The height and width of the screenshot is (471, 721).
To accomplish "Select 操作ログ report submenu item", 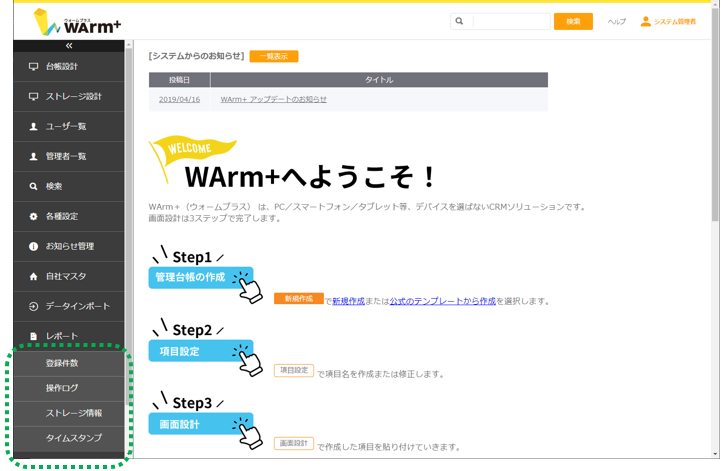I will pyautogui.click(x=69, y=388).
